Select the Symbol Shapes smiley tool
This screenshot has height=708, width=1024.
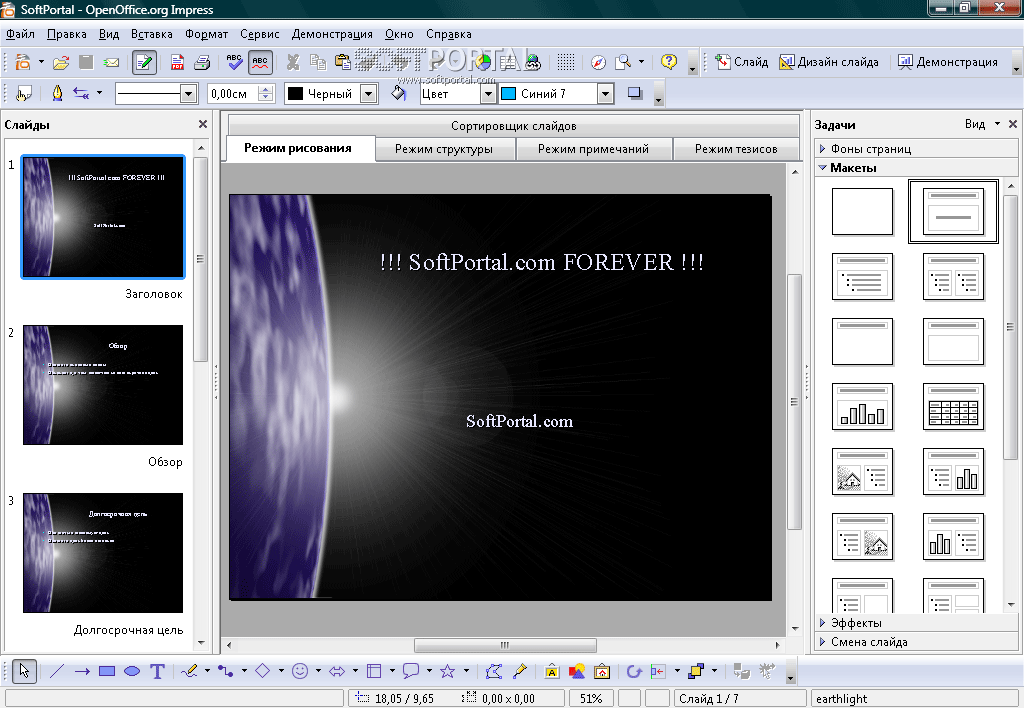pos(300,671)
